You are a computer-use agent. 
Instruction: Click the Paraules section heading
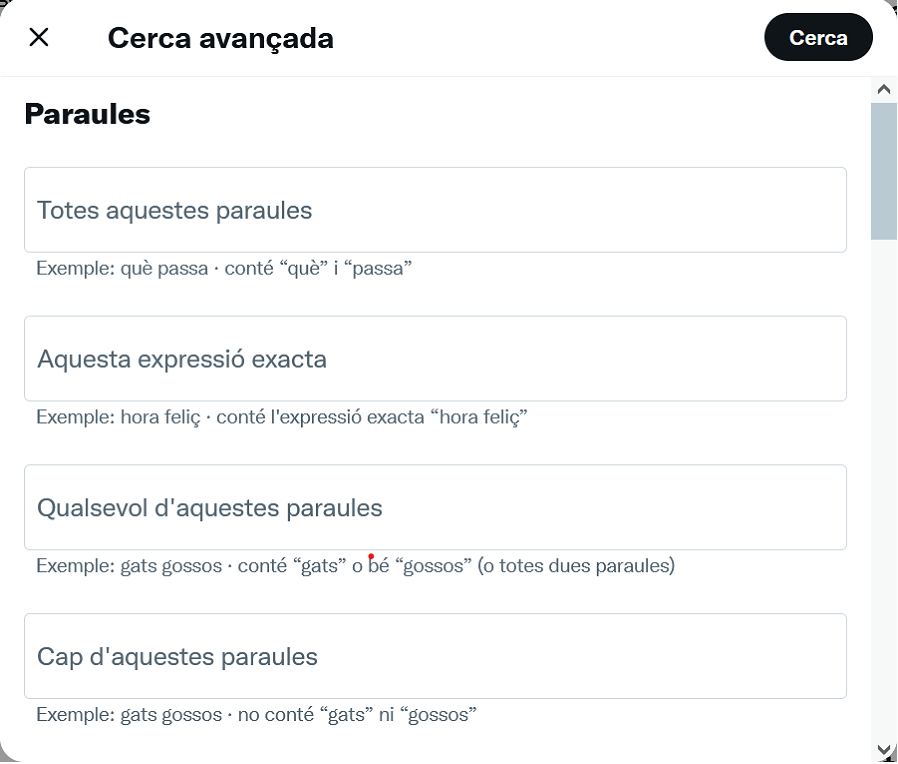(87, 113)
